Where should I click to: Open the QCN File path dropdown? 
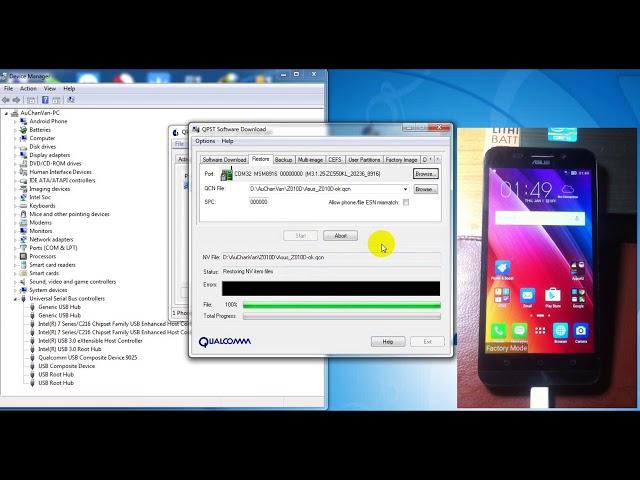tap(405, 189)
